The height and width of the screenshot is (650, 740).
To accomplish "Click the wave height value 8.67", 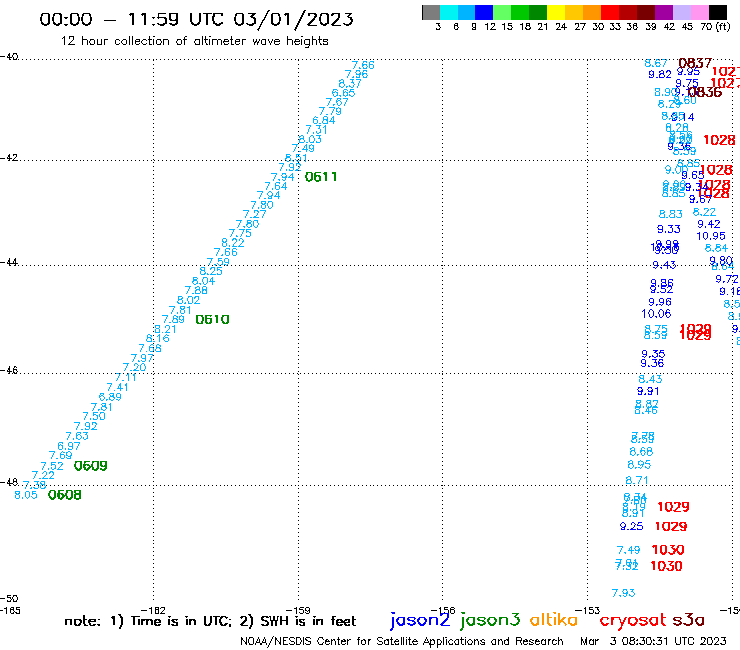I will (656, 63).
